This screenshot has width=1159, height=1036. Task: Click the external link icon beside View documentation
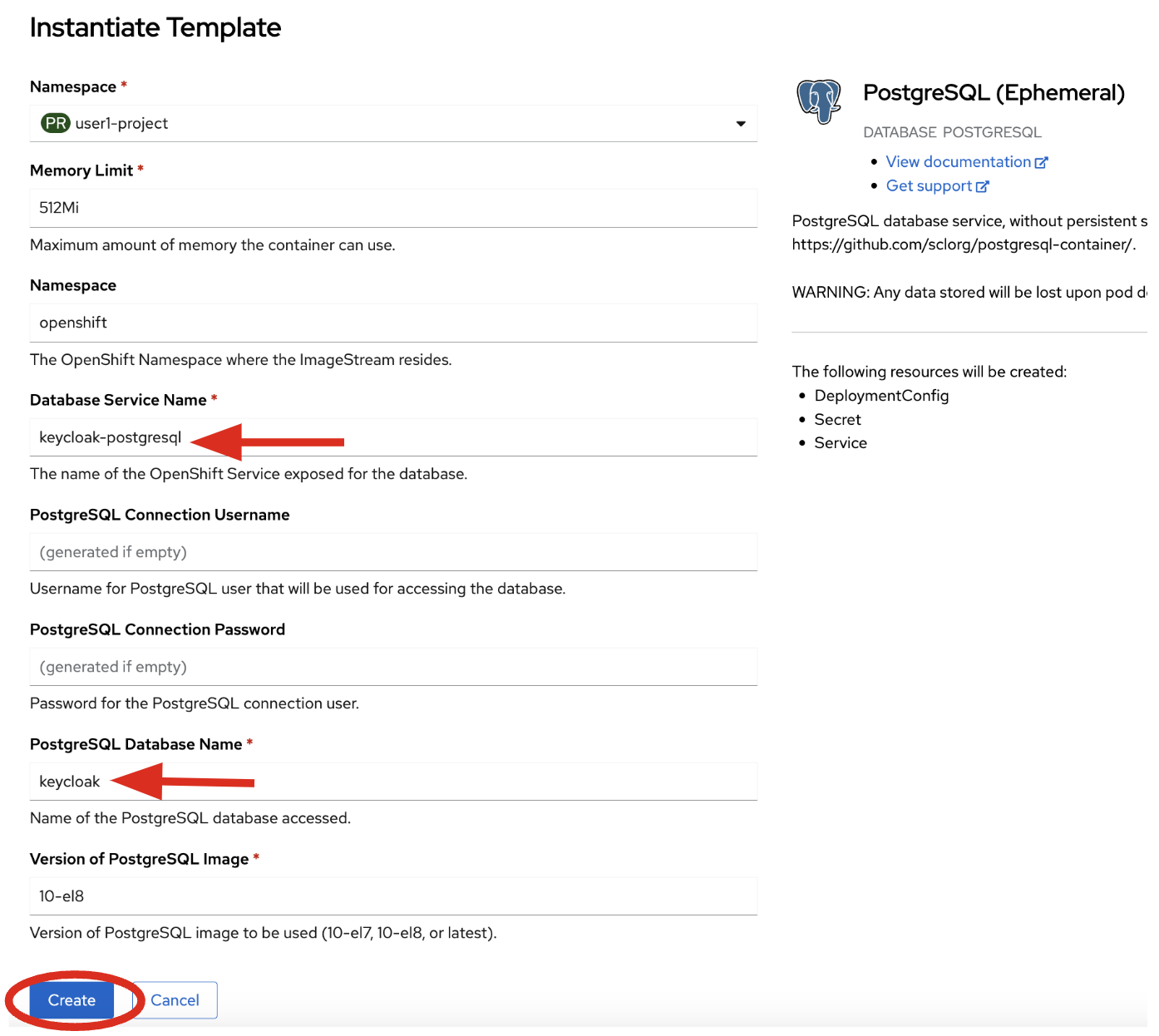click(1041, 163)
